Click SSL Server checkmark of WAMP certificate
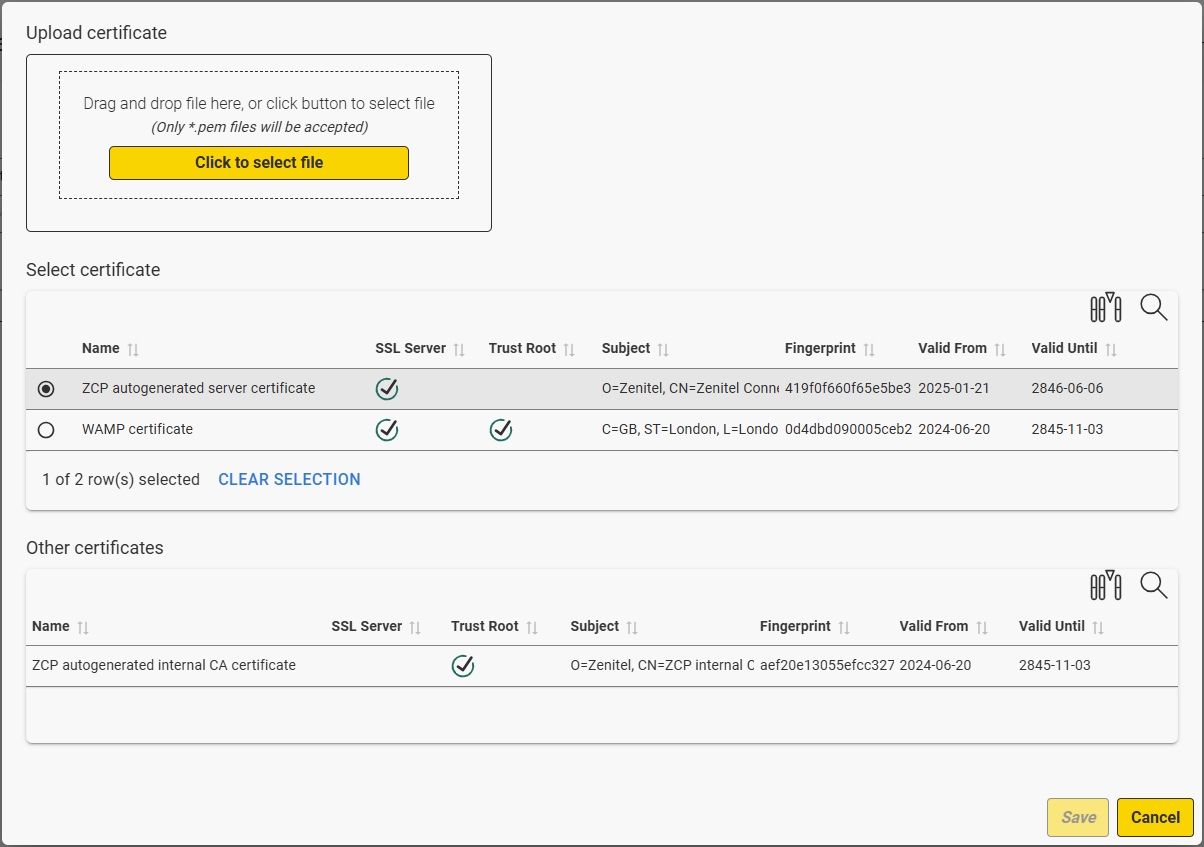This screenshot has width=1204, height=847. [387, 430]
